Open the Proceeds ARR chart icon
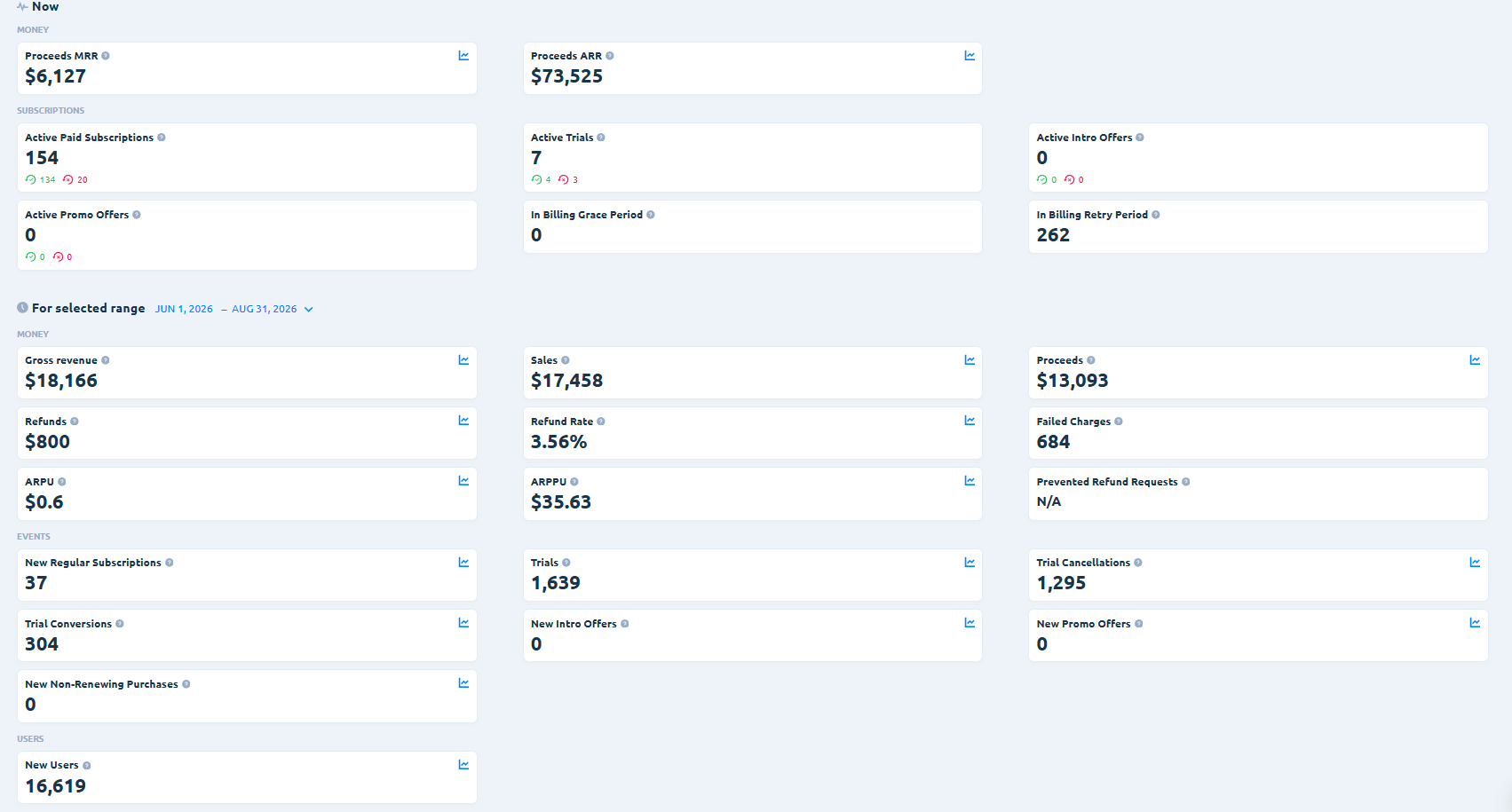Viewport: 1512px width, 812px height. tap(970, 56)
